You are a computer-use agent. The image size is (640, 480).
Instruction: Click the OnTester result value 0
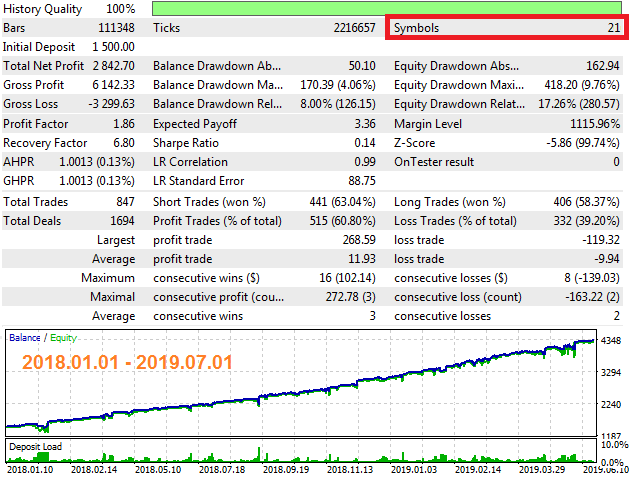point(616,162)
